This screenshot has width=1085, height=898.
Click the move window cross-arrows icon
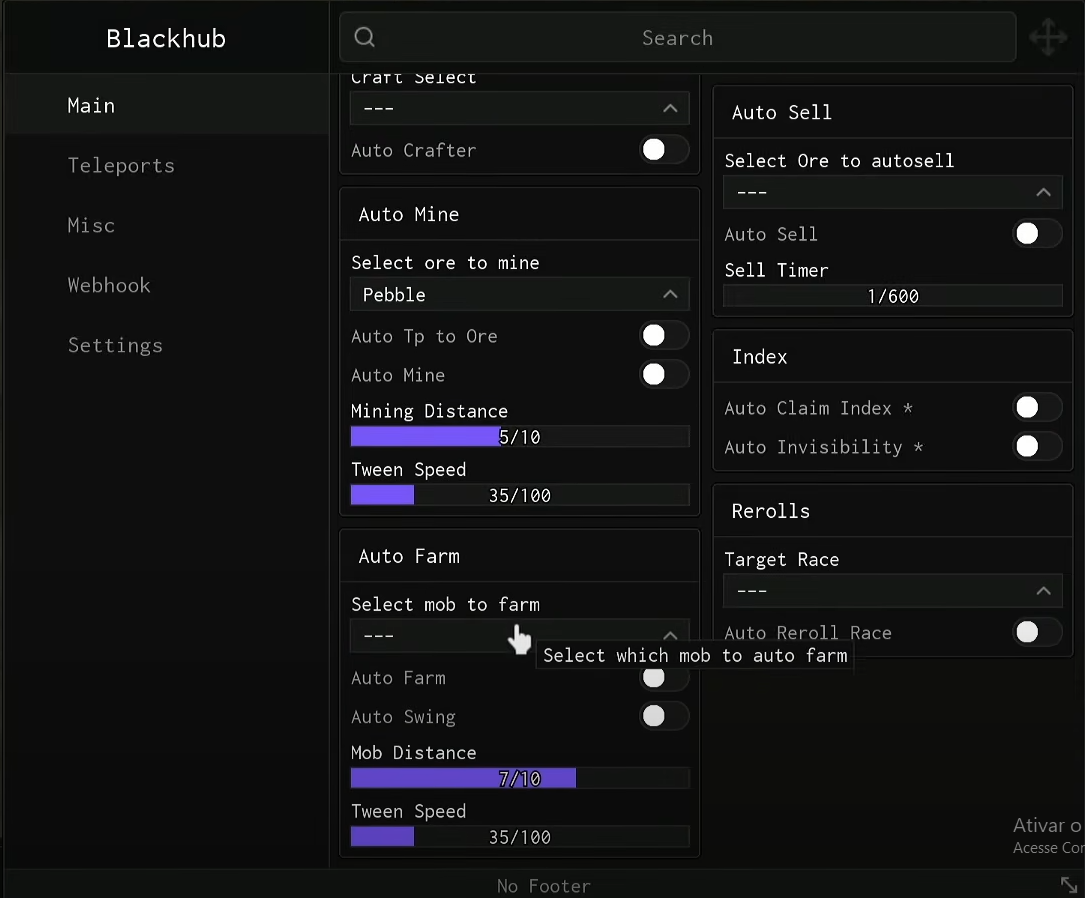(1048, 38)
